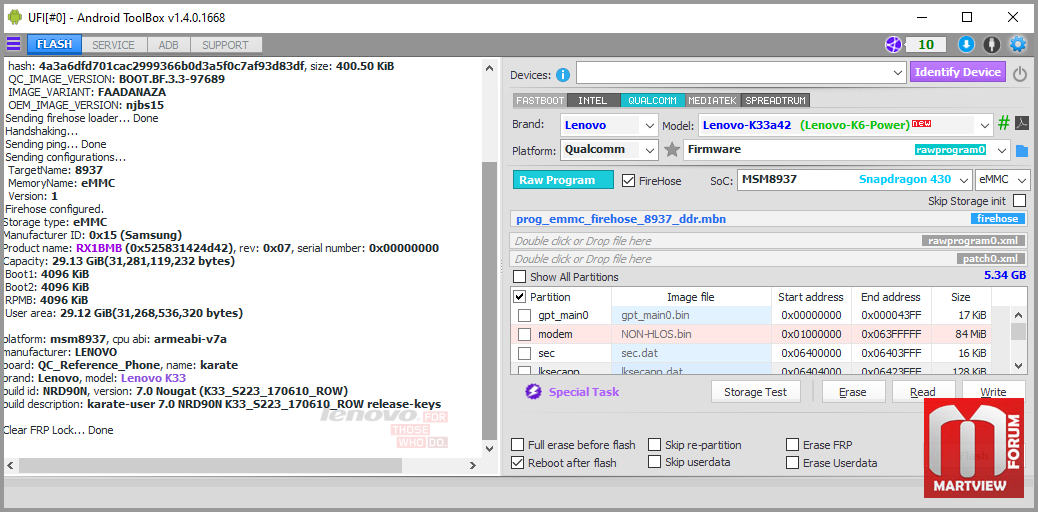Click the counter field showing 10
The image size is (1038, 512).
tap(926, 45)
